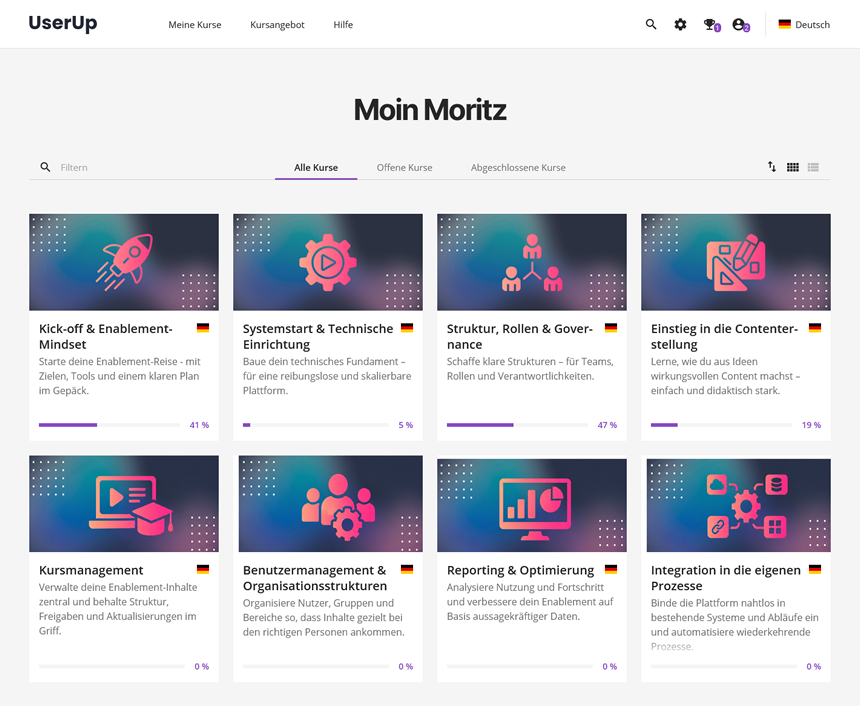The image size is (860, 706).
Task: Click German flag on Benutzermanagement card
Action: click(407, 569)
